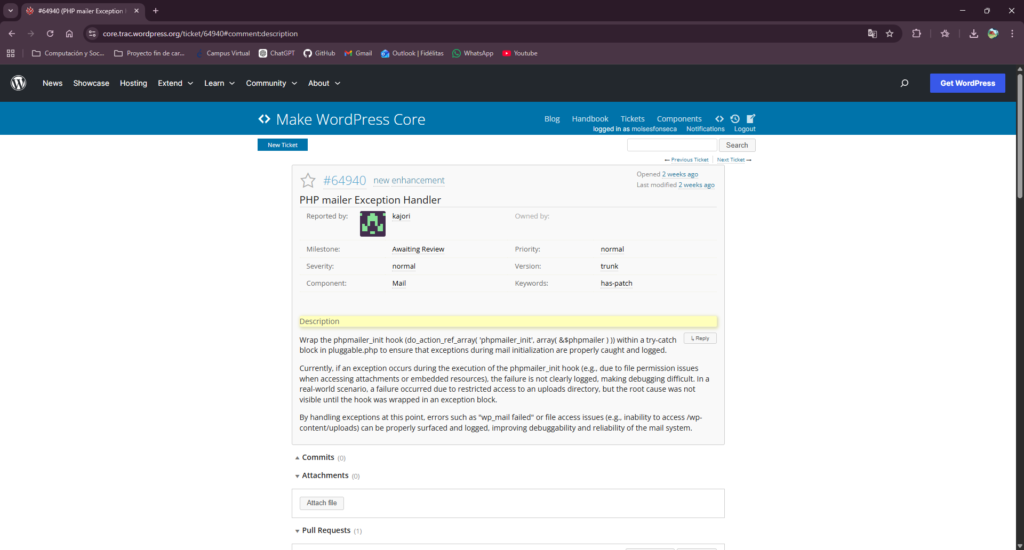Open the Computación y Soc... bookmark folder

(x=68, y=54)
